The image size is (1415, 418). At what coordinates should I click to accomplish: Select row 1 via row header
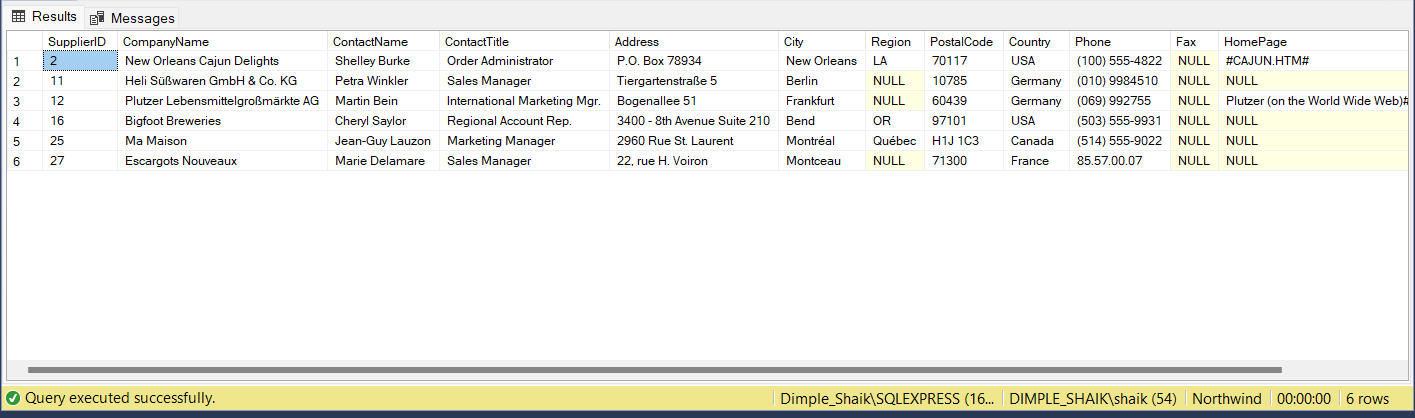(x=18, y=61)
